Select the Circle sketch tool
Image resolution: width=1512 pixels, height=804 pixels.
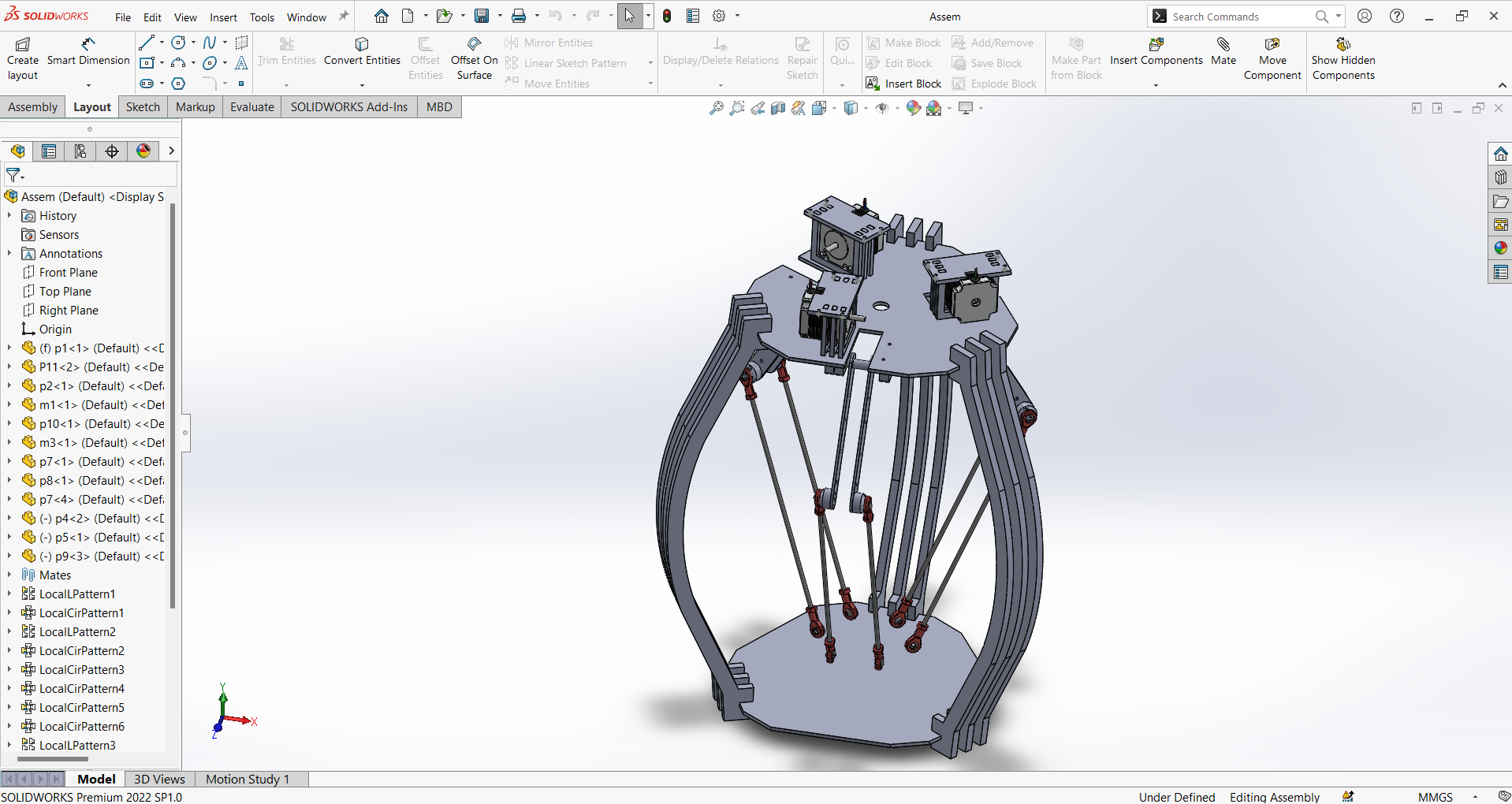pyautogui.click(x=179, y=43)
